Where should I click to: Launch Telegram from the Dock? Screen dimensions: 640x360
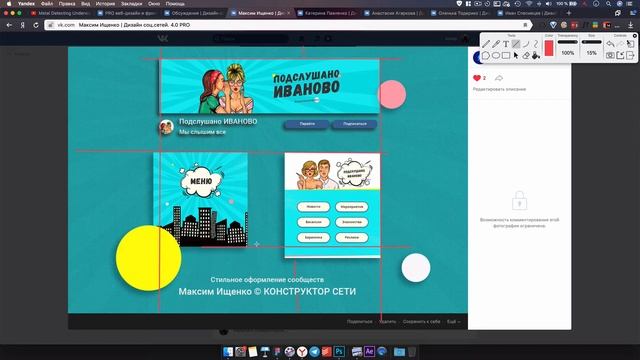[x=314, y=351]
